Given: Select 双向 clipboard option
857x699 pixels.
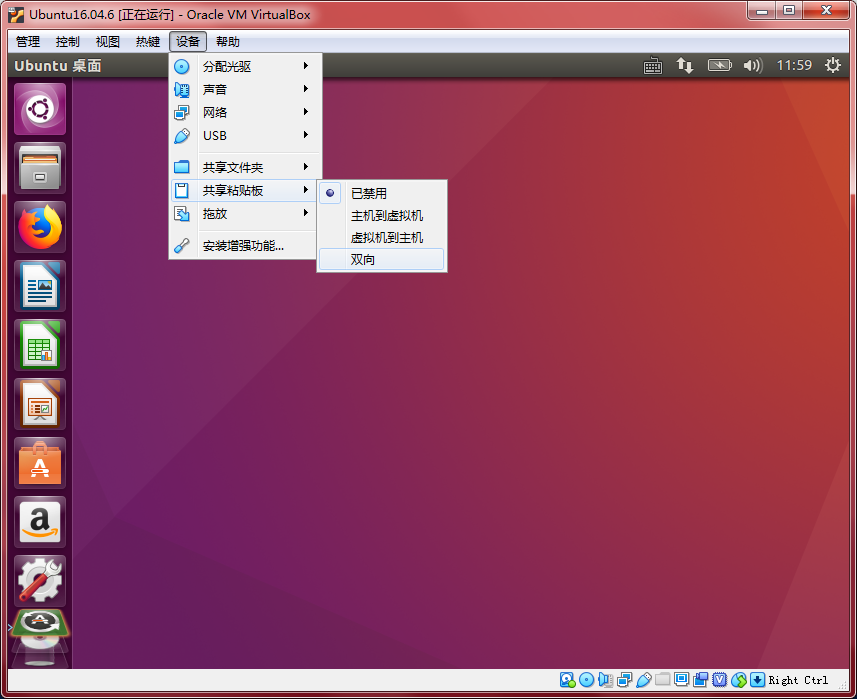Looking at the screenshot, I should point(381,259).
